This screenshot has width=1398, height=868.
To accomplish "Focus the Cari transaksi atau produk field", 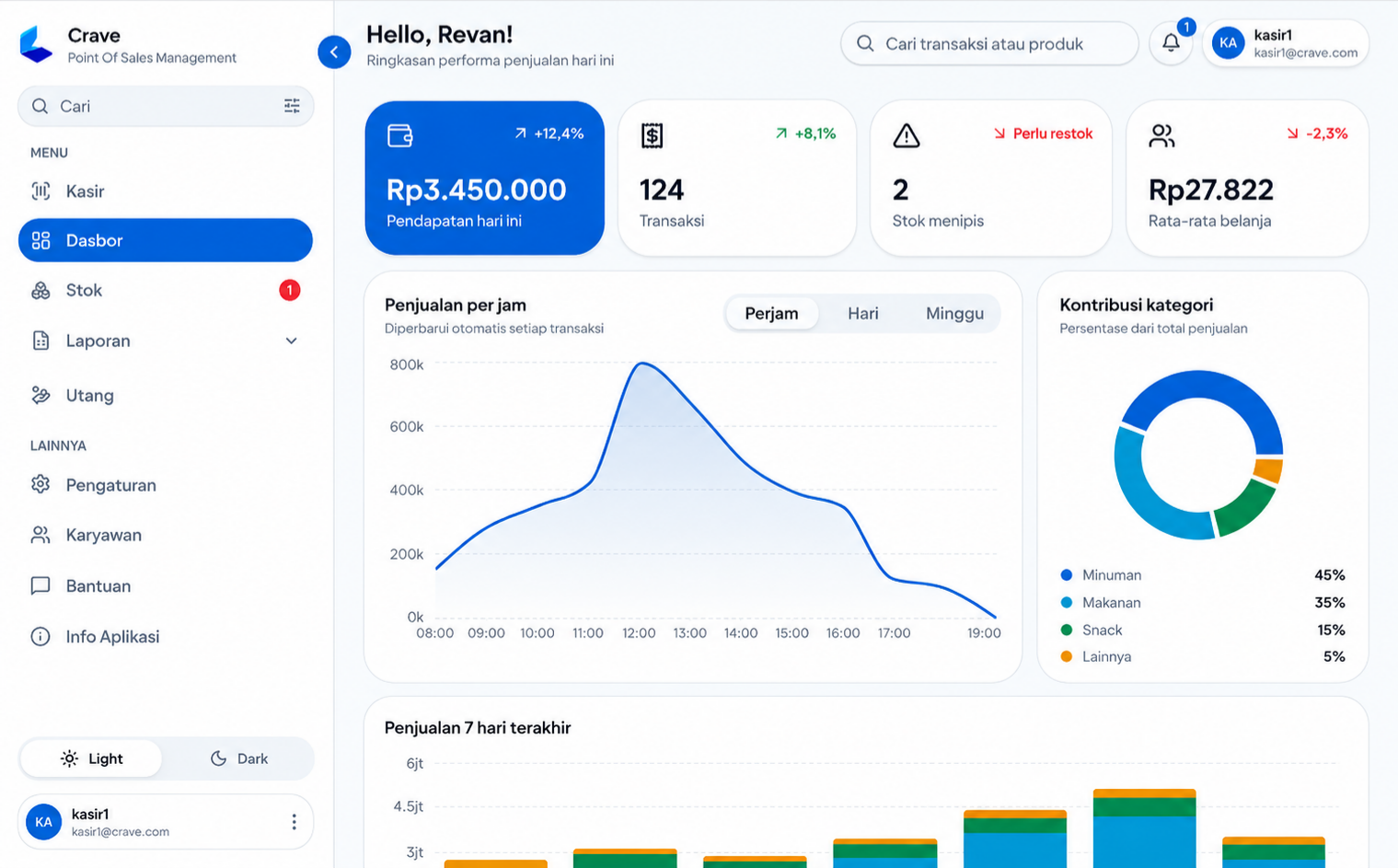I will [989, 43].
